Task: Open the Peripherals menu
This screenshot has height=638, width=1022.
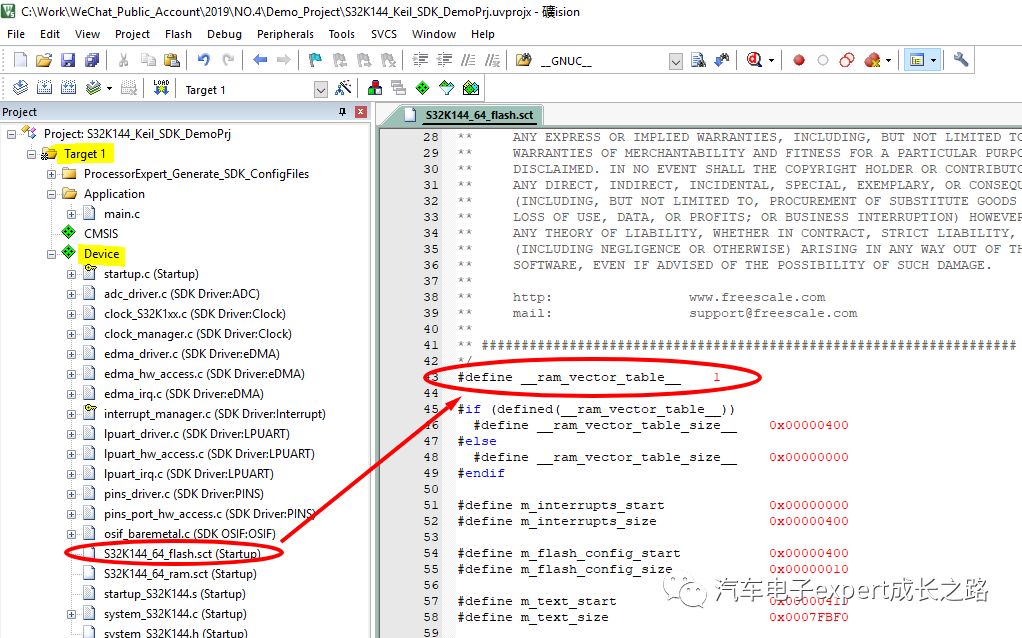Action: pyautogui.click(x=285, y=33)
